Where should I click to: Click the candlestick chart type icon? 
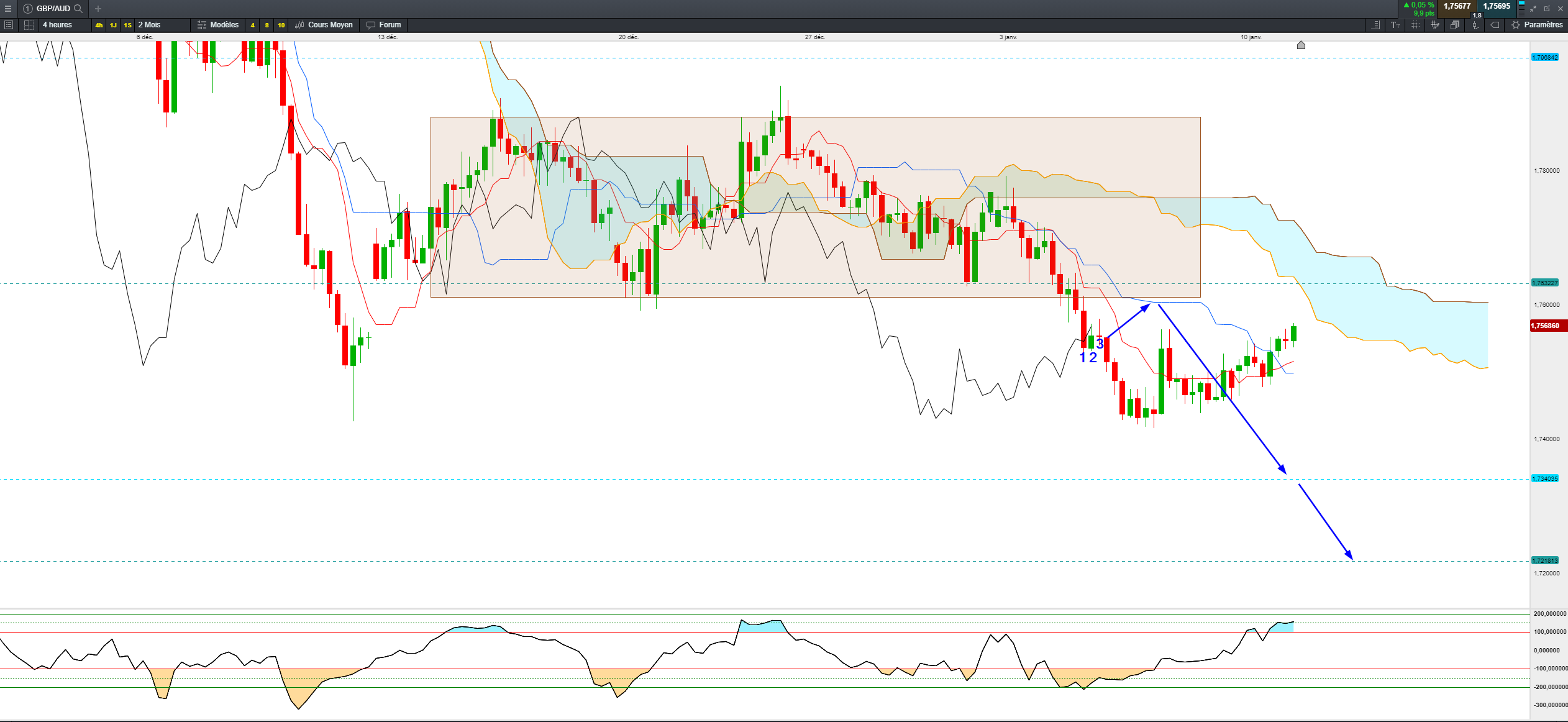[299, 25]
